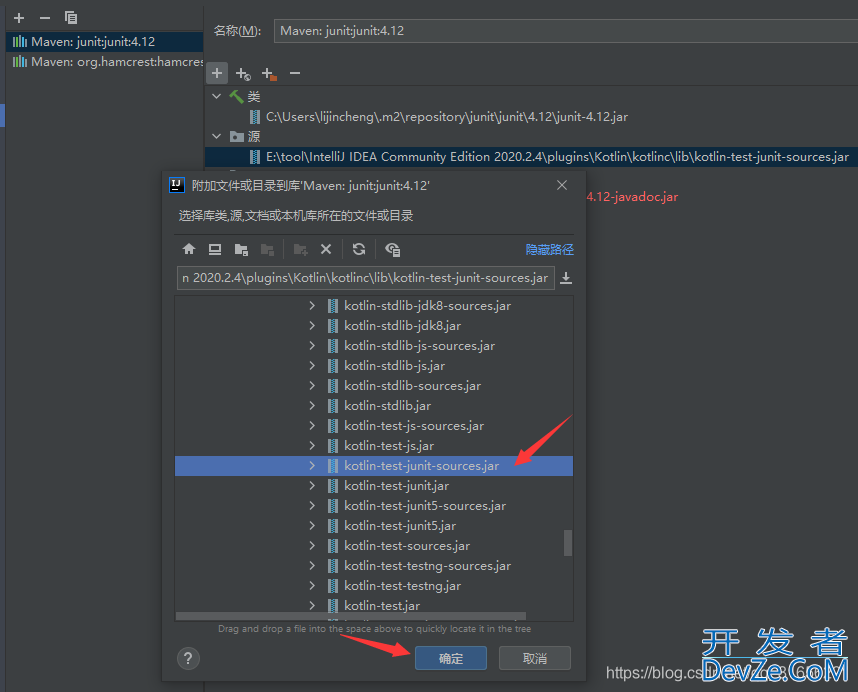The image size is (858, 692).
Task: Click the library name 名称 field
Action: coord(566,31)
